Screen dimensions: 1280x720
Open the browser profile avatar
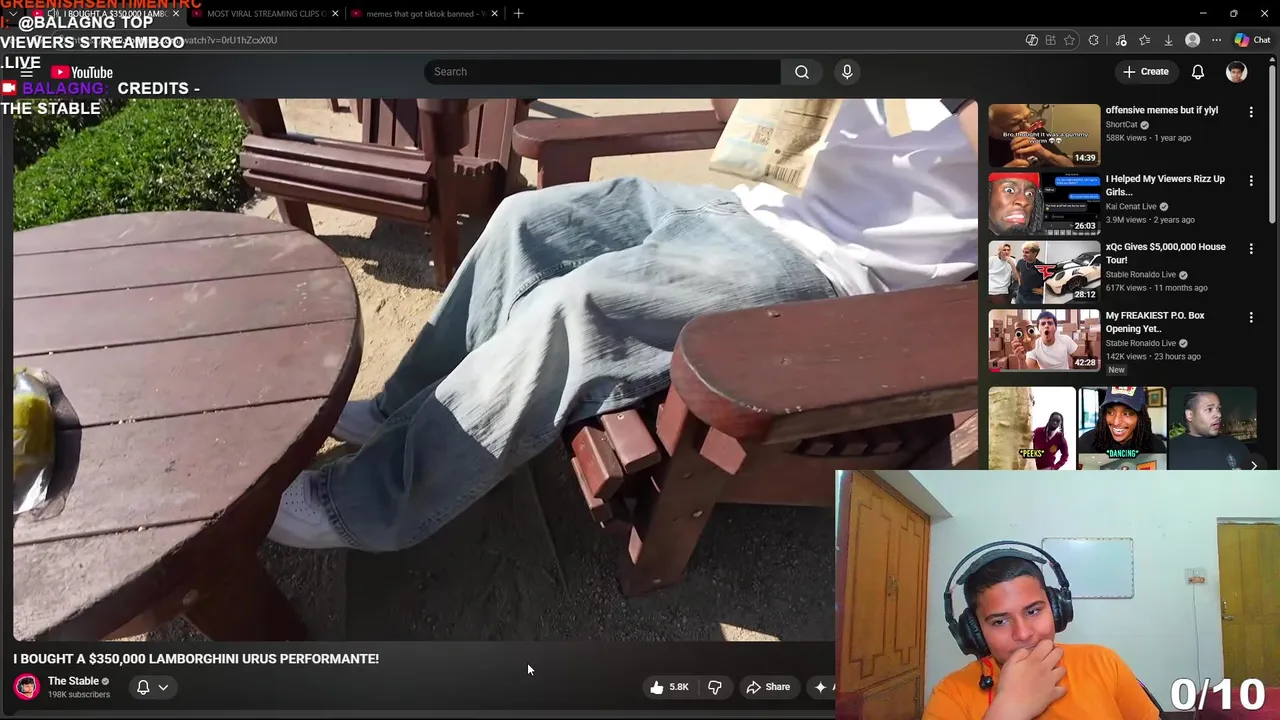click(x=1192, y=40)
